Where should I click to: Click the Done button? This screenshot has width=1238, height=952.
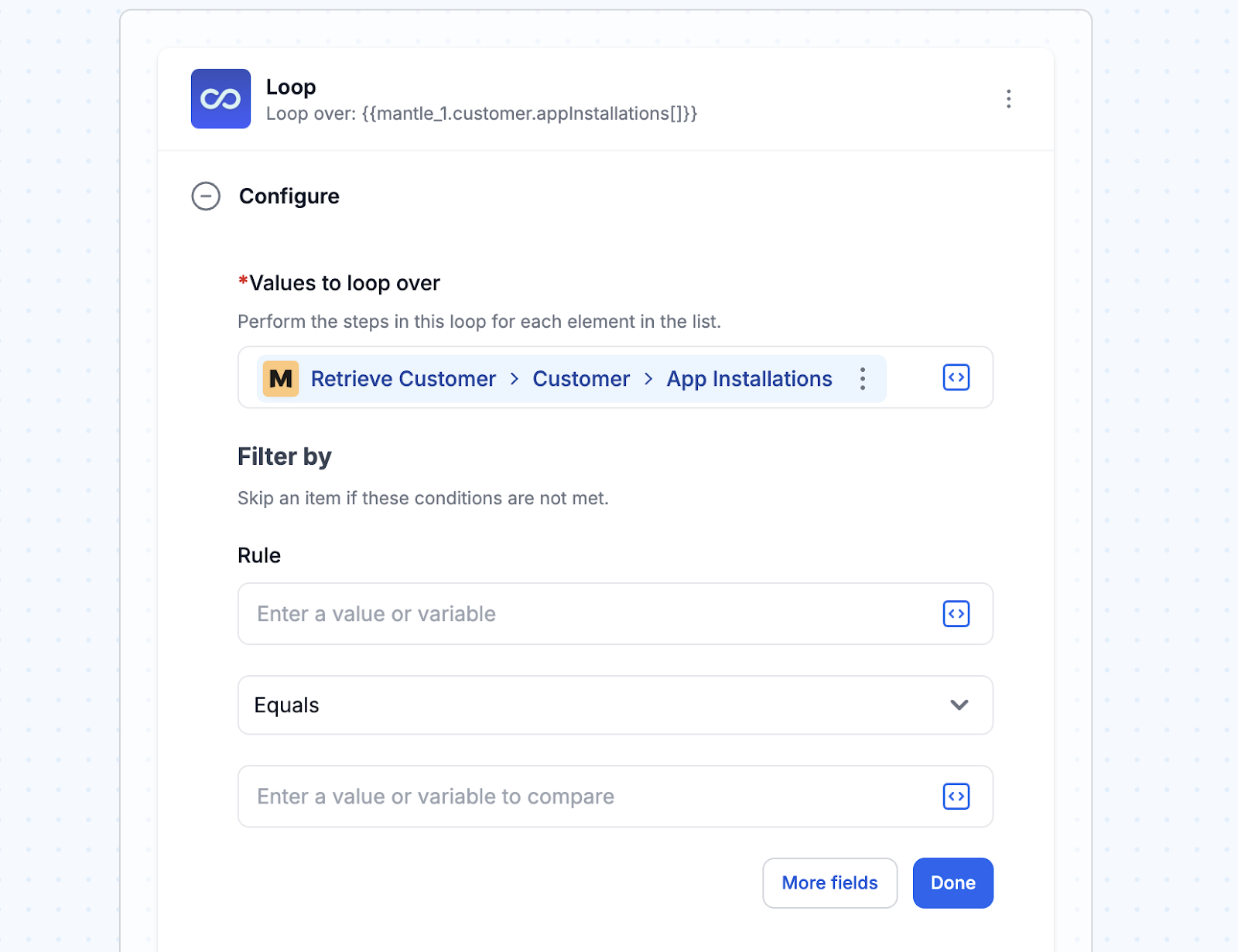(x=952, y=883)
